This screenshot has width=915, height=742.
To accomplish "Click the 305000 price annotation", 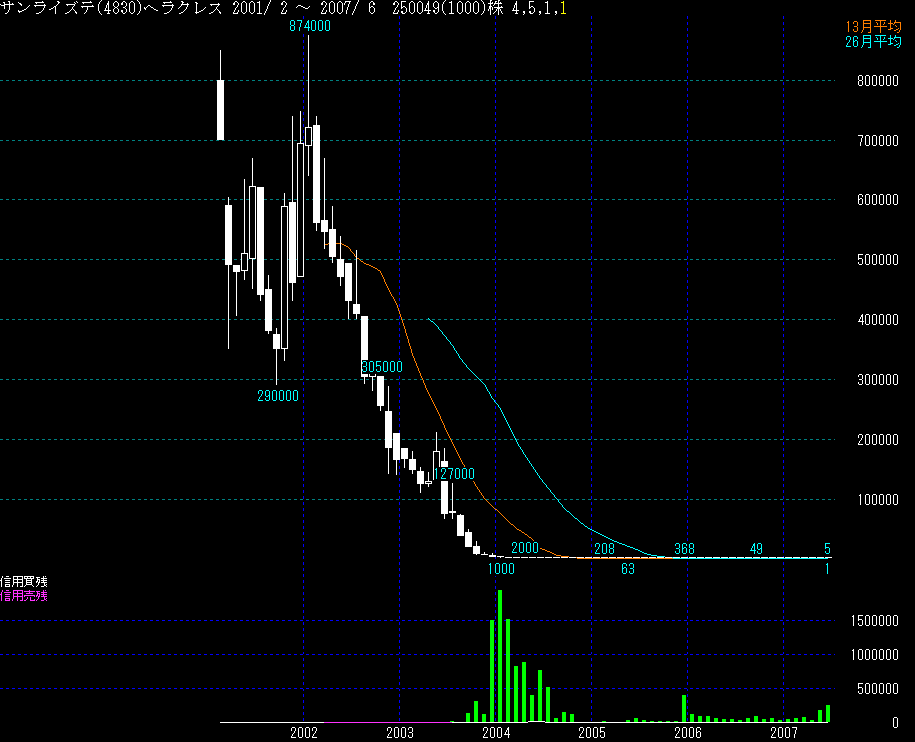I will coord(382,367).
